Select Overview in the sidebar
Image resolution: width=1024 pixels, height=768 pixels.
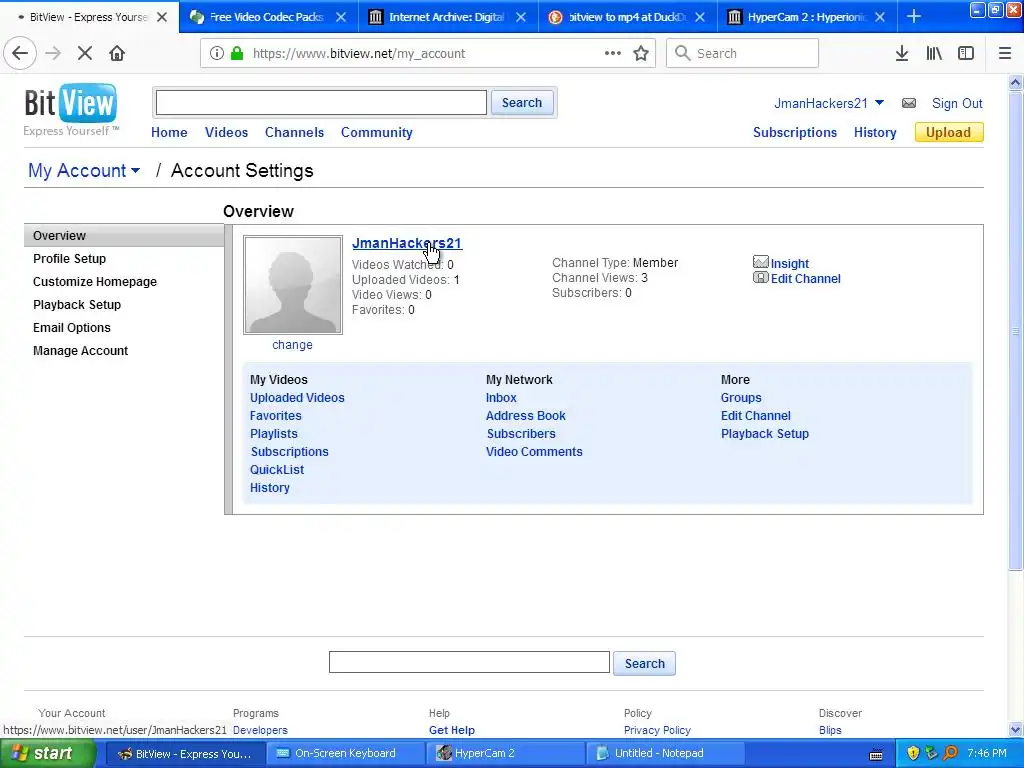pyautogui.click(x=124, y=236)
